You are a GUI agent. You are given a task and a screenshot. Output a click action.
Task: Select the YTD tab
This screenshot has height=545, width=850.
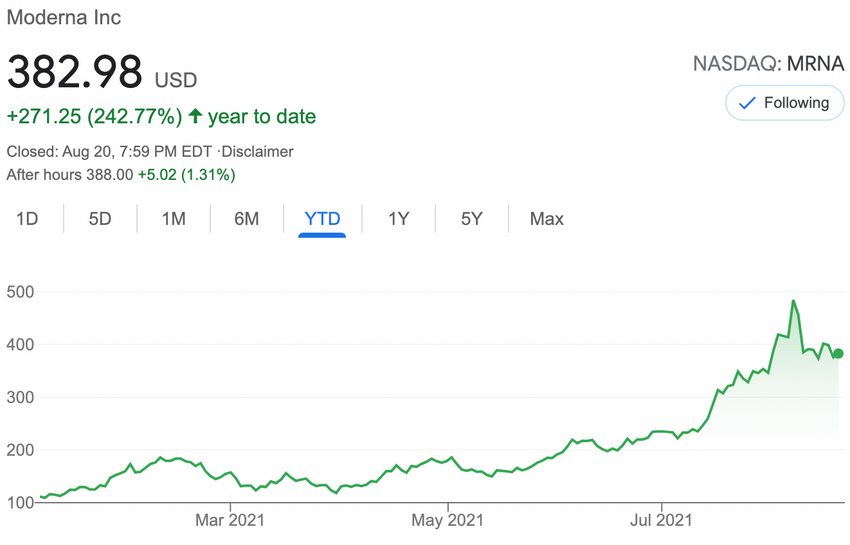tap(321, 219)
